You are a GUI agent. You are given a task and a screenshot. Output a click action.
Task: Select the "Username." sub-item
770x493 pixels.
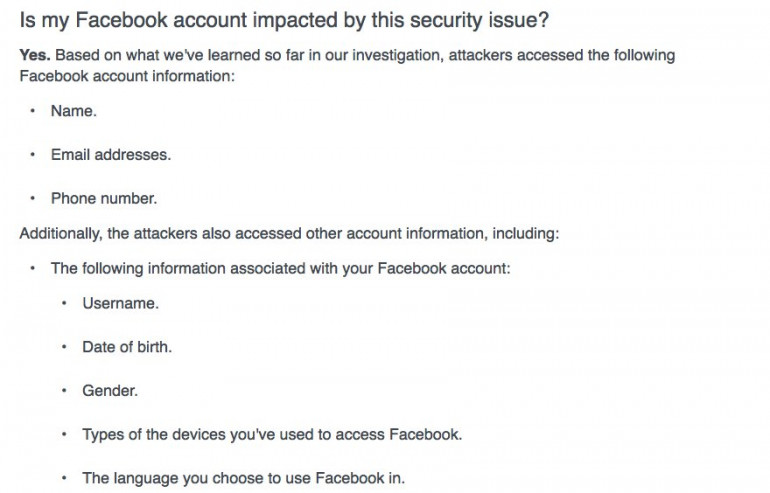(120, 303)
